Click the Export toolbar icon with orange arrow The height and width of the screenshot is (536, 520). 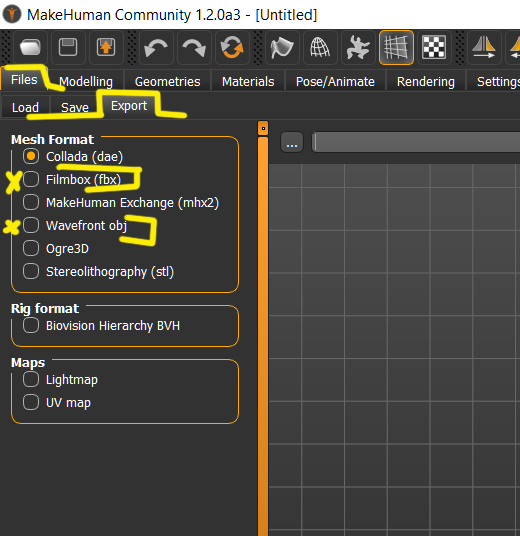point(106,47)
